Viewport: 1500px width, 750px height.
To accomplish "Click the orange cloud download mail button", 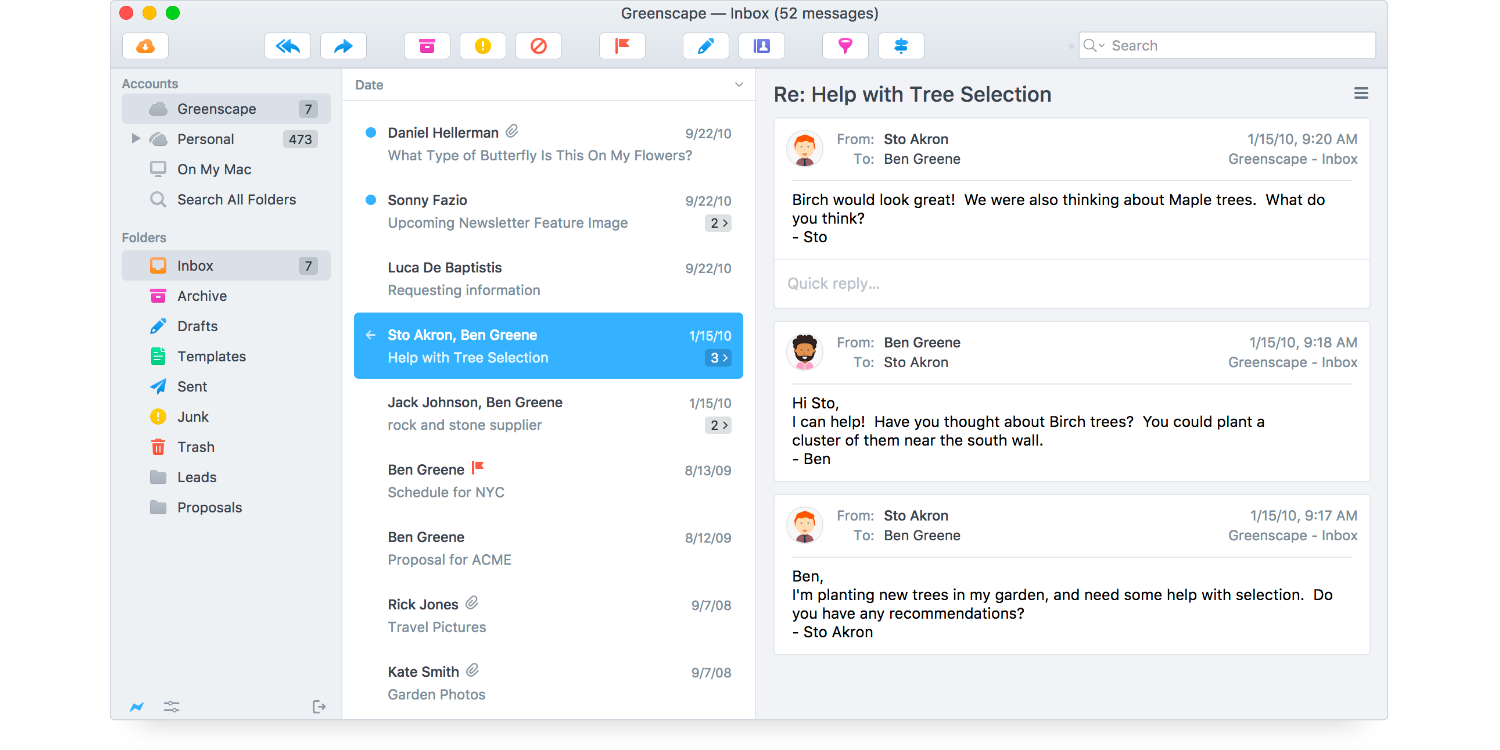I will click(145, 46).
